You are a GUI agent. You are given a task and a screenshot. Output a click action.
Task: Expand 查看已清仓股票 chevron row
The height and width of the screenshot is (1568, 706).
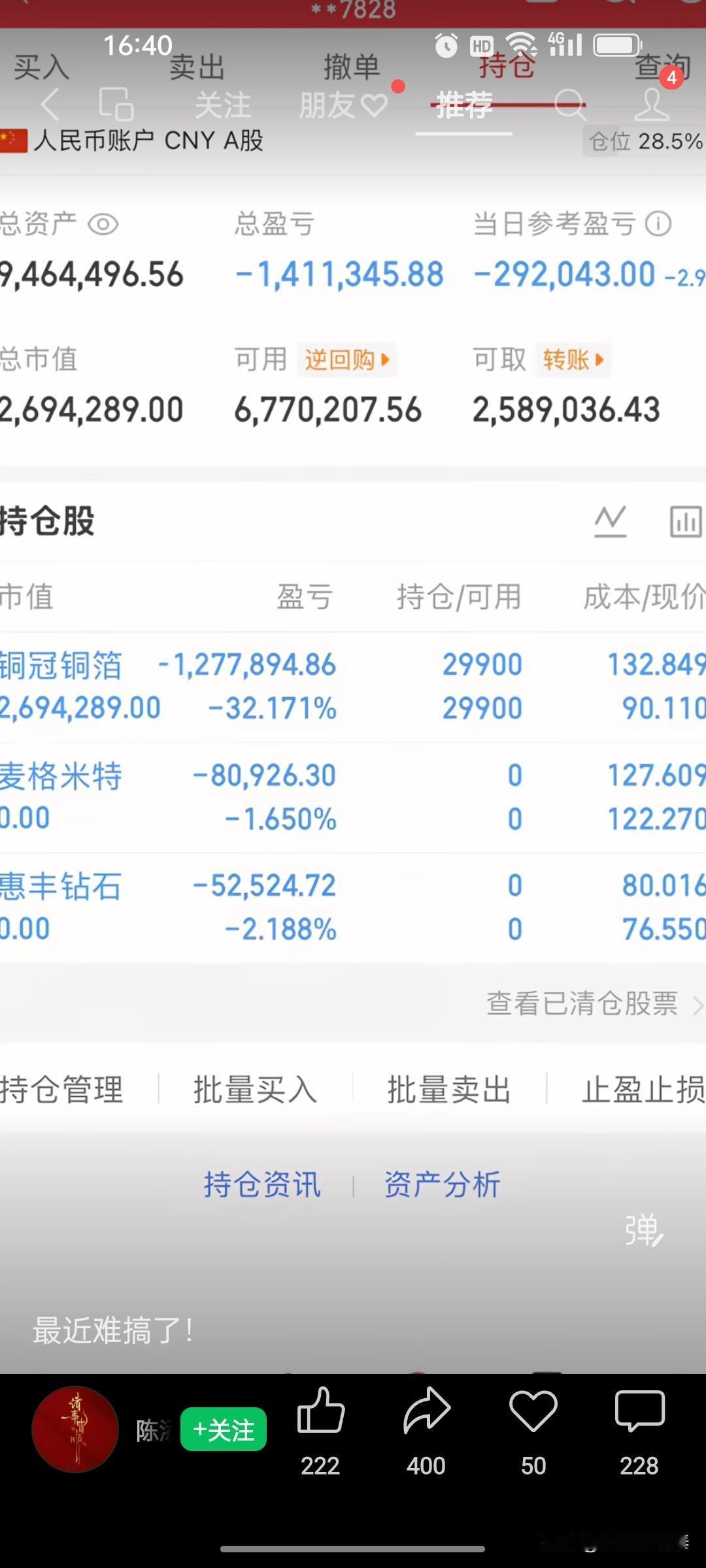click(595, 1004)
